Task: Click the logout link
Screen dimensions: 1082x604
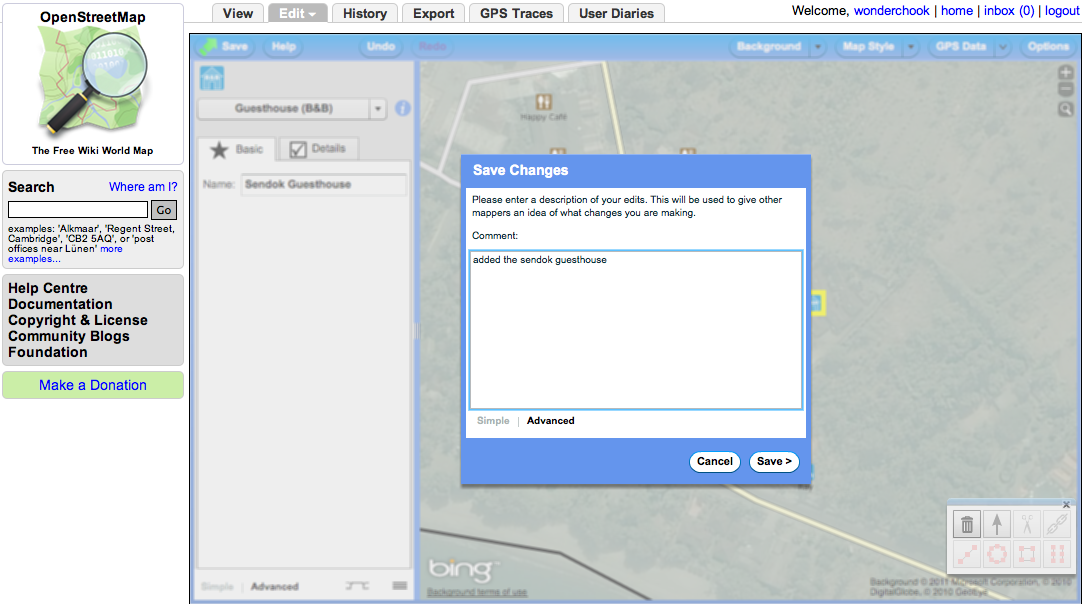Action: (1062, 11)
